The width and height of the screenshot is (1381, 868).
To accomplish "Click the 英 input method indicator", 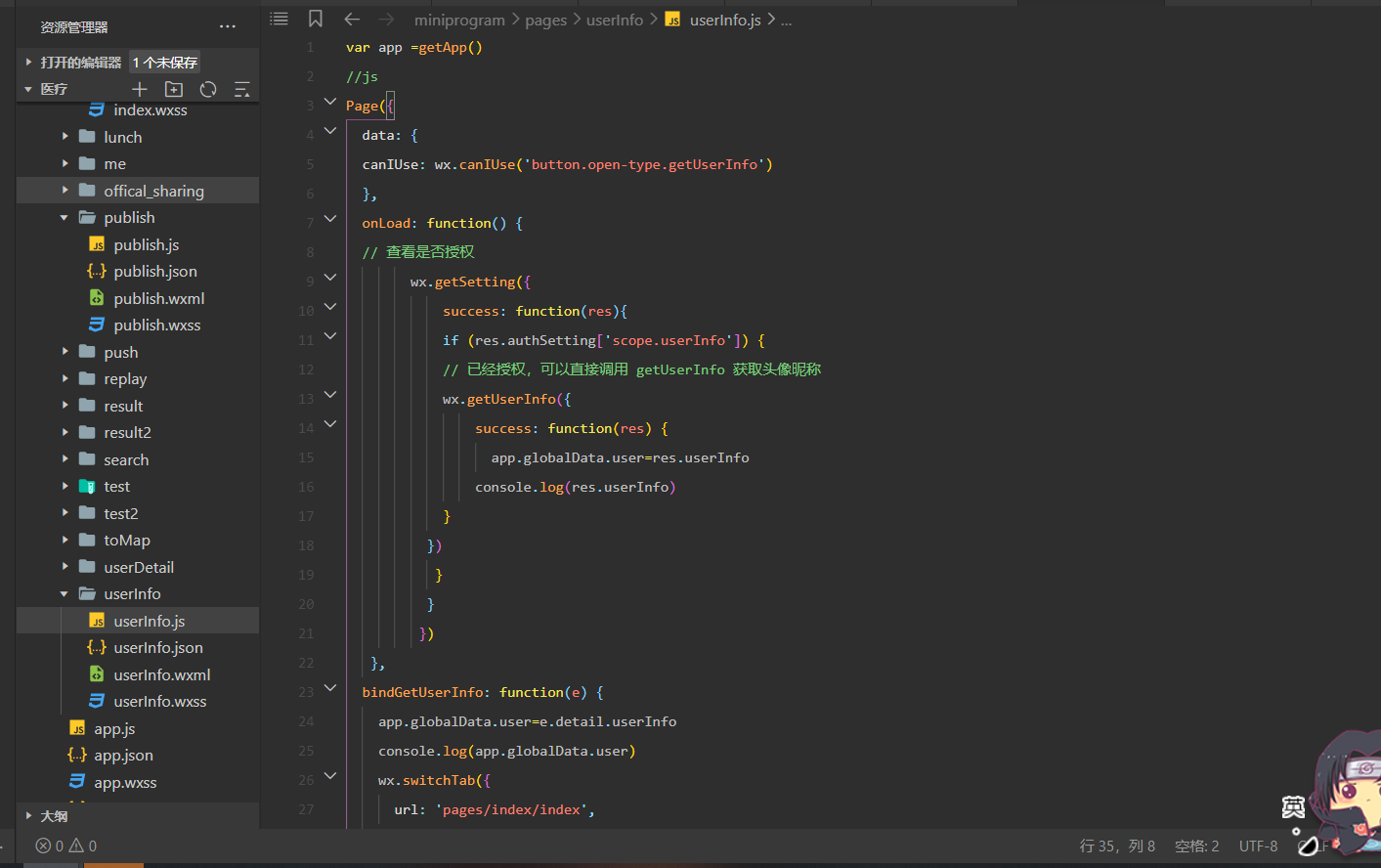I will click(1293, 807).
